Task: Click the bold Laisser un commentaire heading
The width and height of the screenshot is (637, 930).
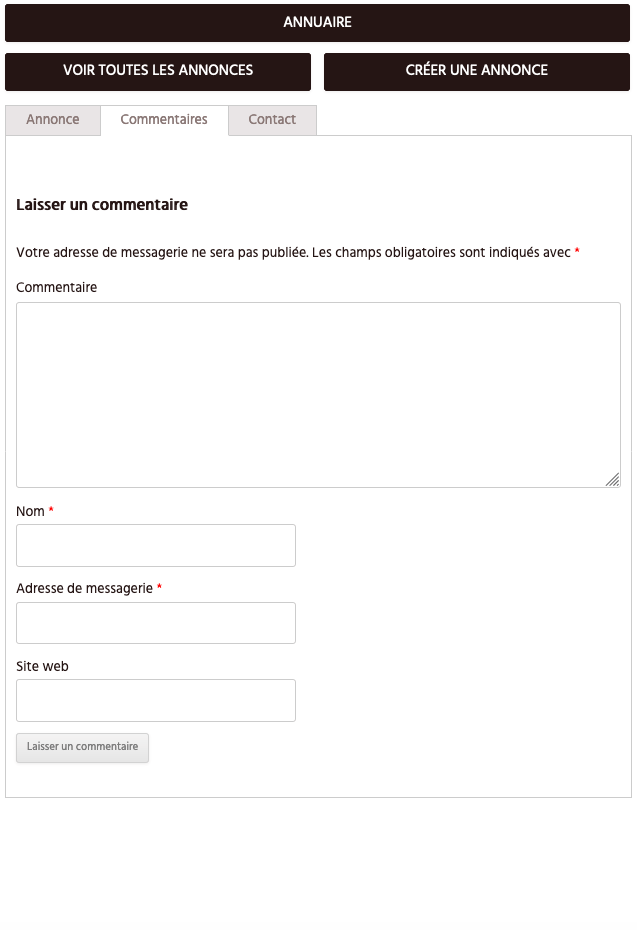Action: [x=102, y=205]
